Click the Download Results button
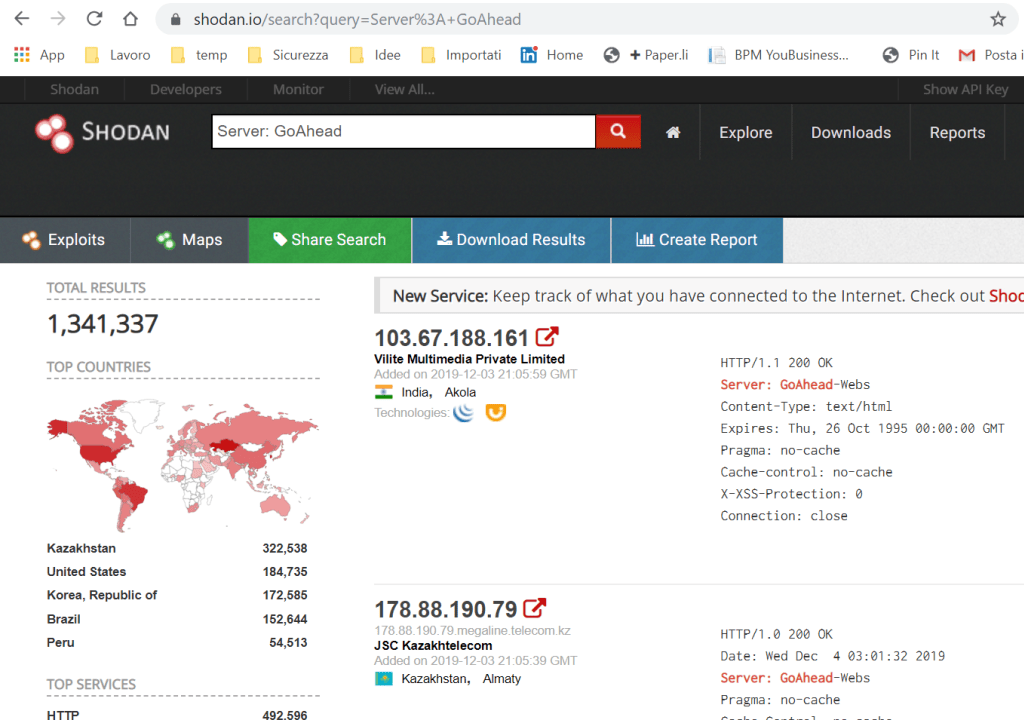Screen dimensions: 1024x720 click(511, 240)
